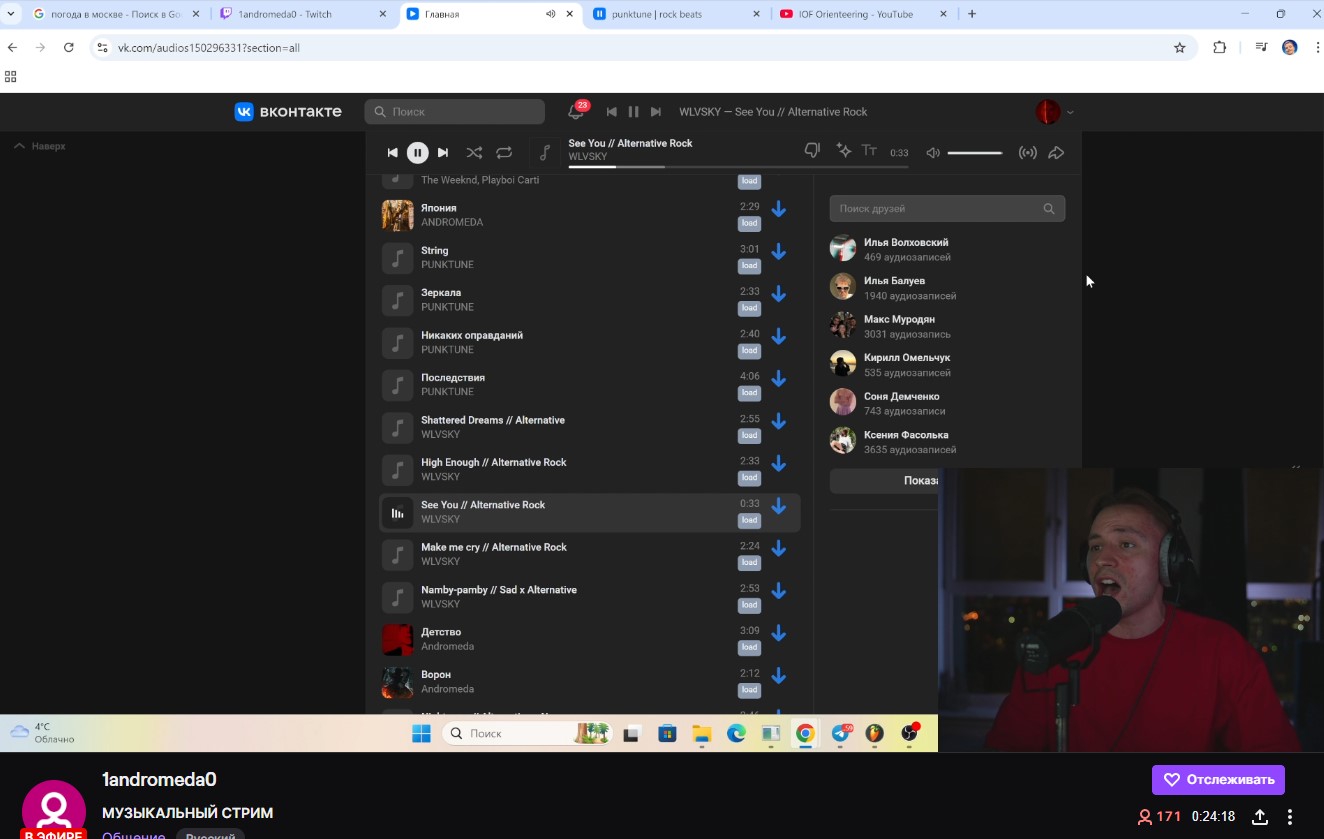Click the sparkle similar-tracks icon
Image resolution: width=1324 pixels, height=839 pixels.
pos(844,151)
